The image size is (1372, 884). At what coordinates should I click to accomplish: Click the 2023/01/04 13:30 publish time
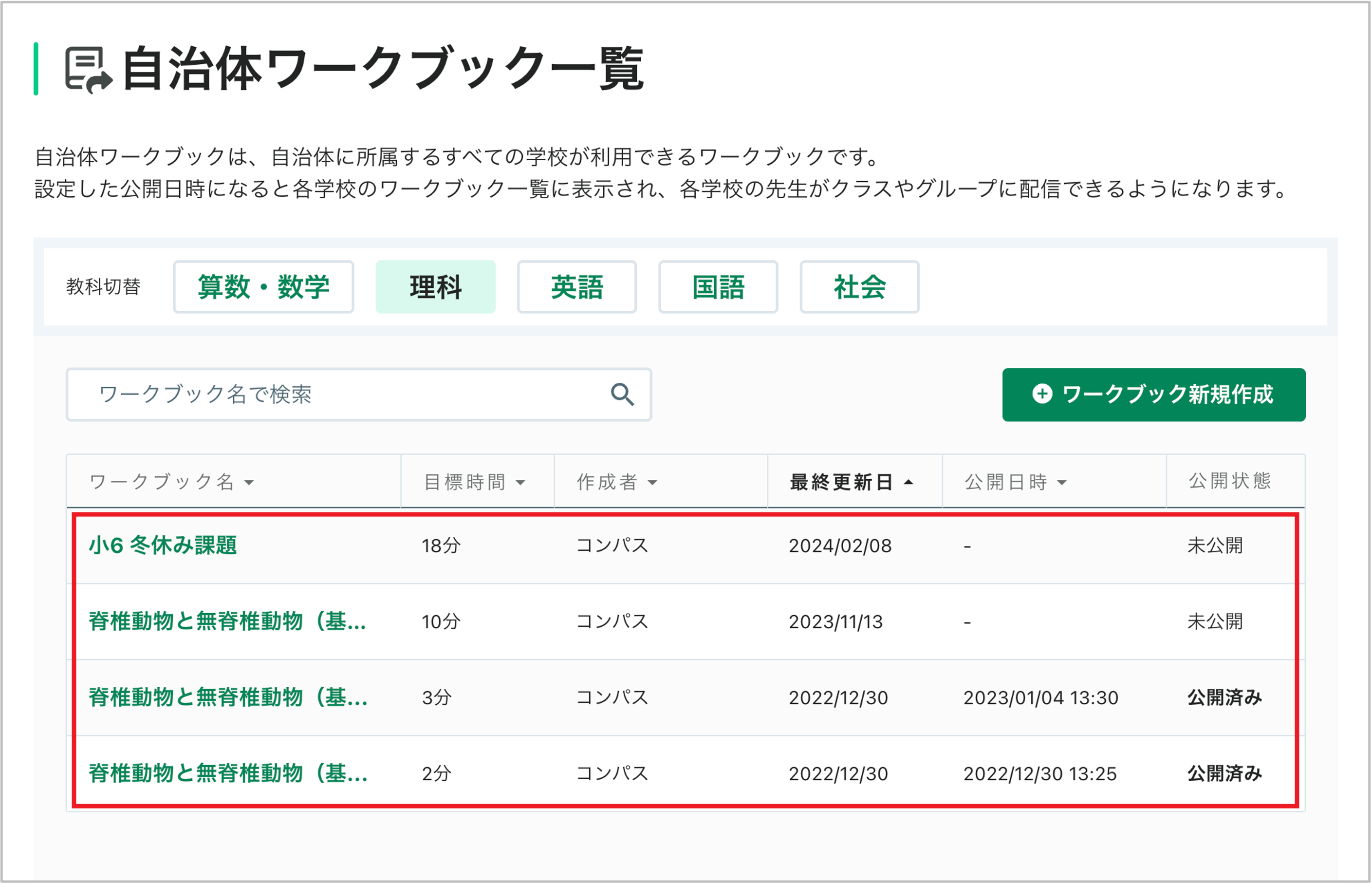point(1041,698)
